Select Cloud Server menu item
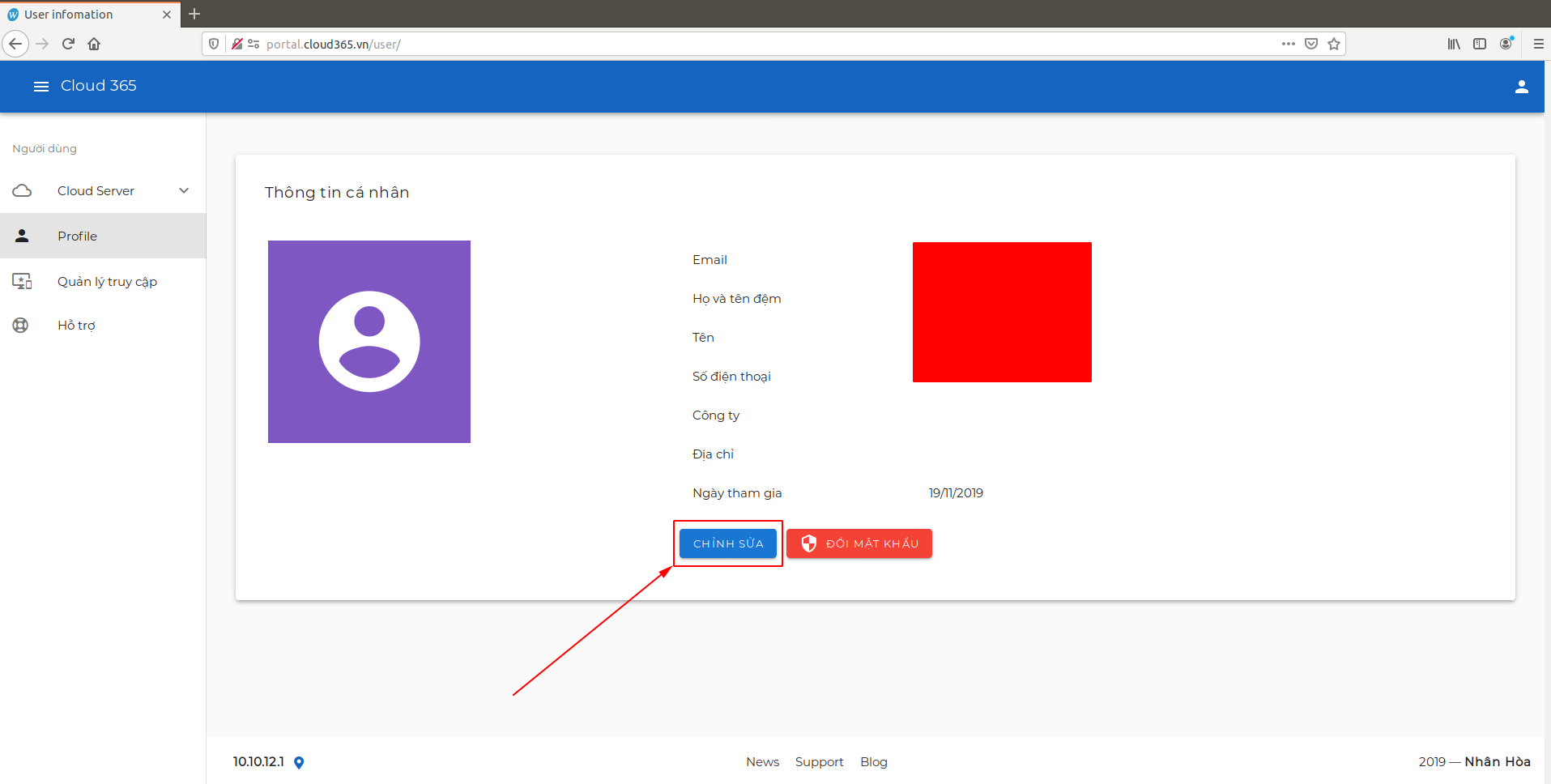Image resolution: width=1551 pixels, height=784 pixels. click(103, 190)
